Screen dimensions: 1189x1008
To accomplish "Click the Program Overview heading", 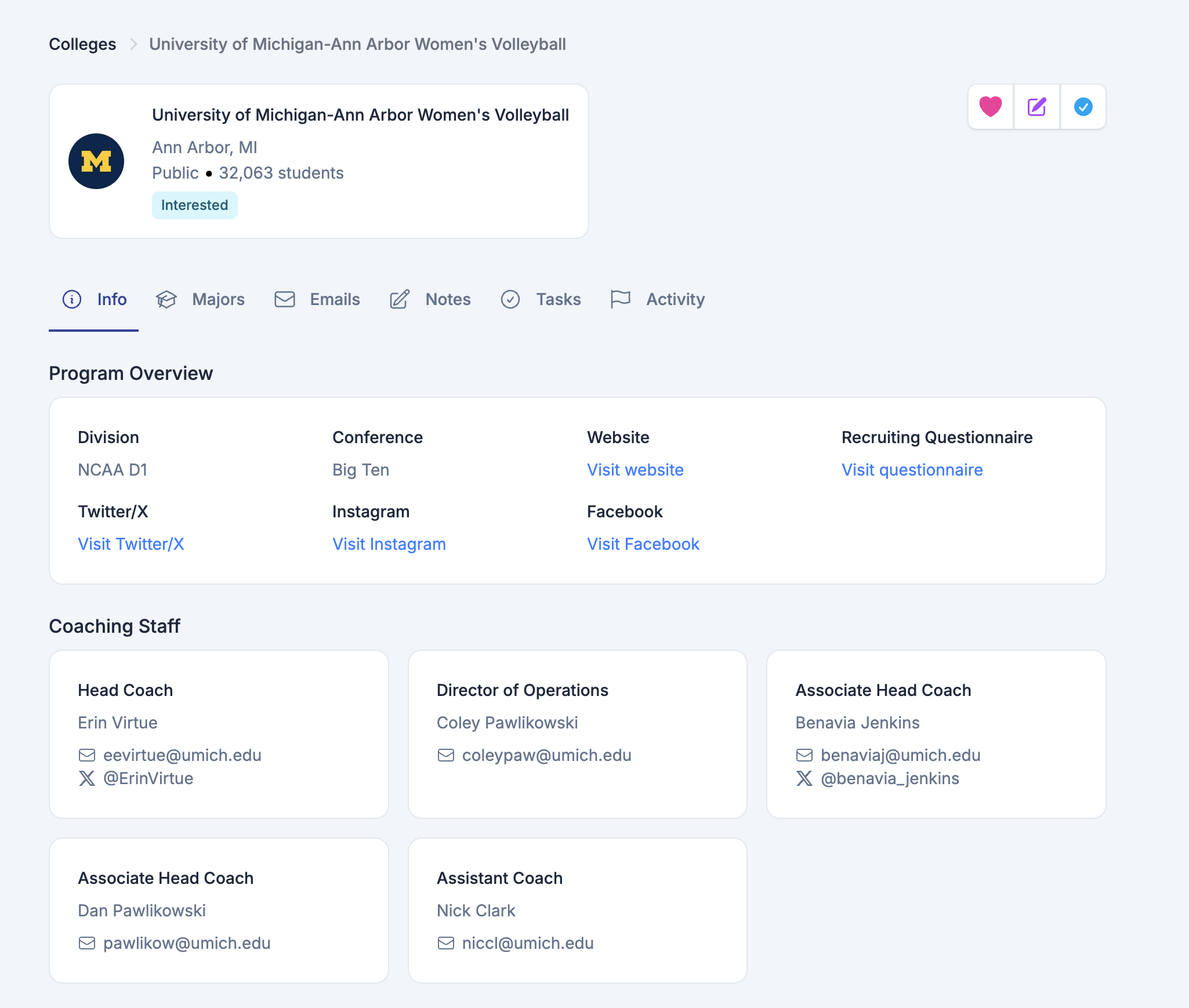I will coord(131,374).
